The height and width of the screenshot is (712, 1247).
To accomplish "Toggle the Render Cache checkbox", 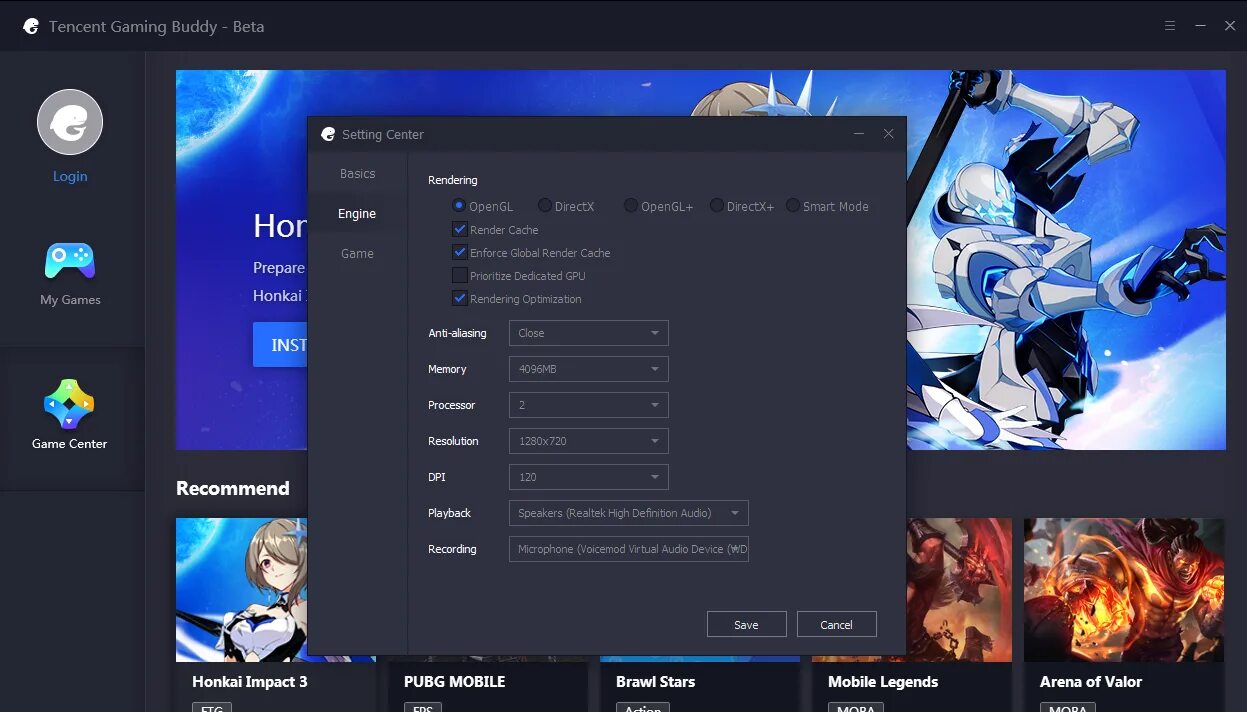I will 460,229.
